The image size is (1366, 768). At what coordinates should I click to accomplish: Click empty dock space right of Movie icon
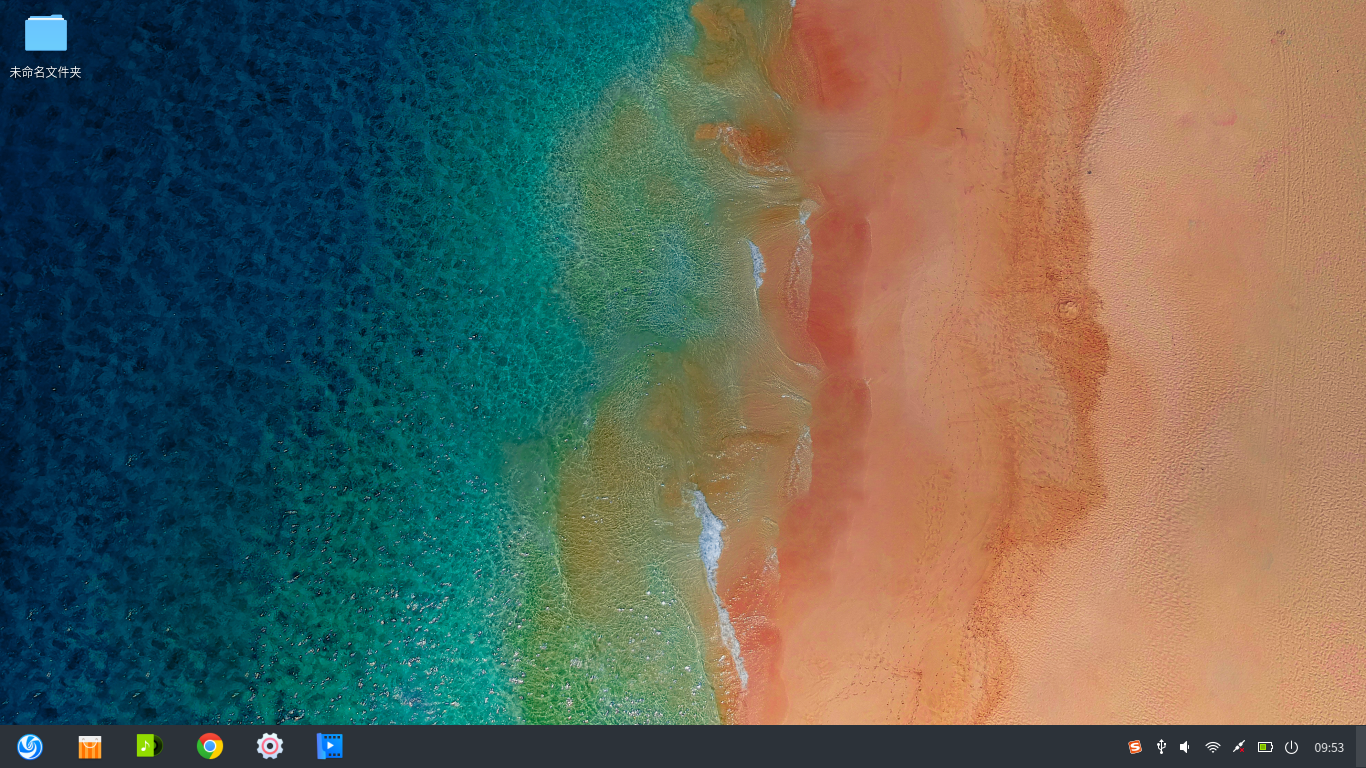point(700,747)
